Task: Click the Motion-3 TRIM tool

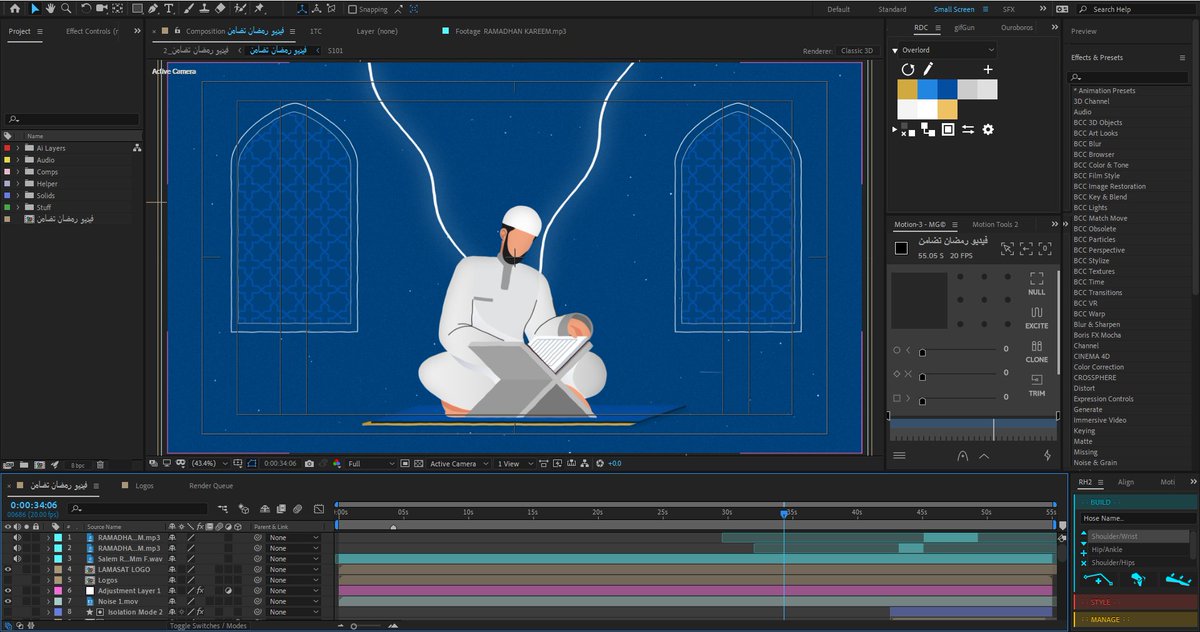Action: pyautogui.click(x=1036, y=386)
